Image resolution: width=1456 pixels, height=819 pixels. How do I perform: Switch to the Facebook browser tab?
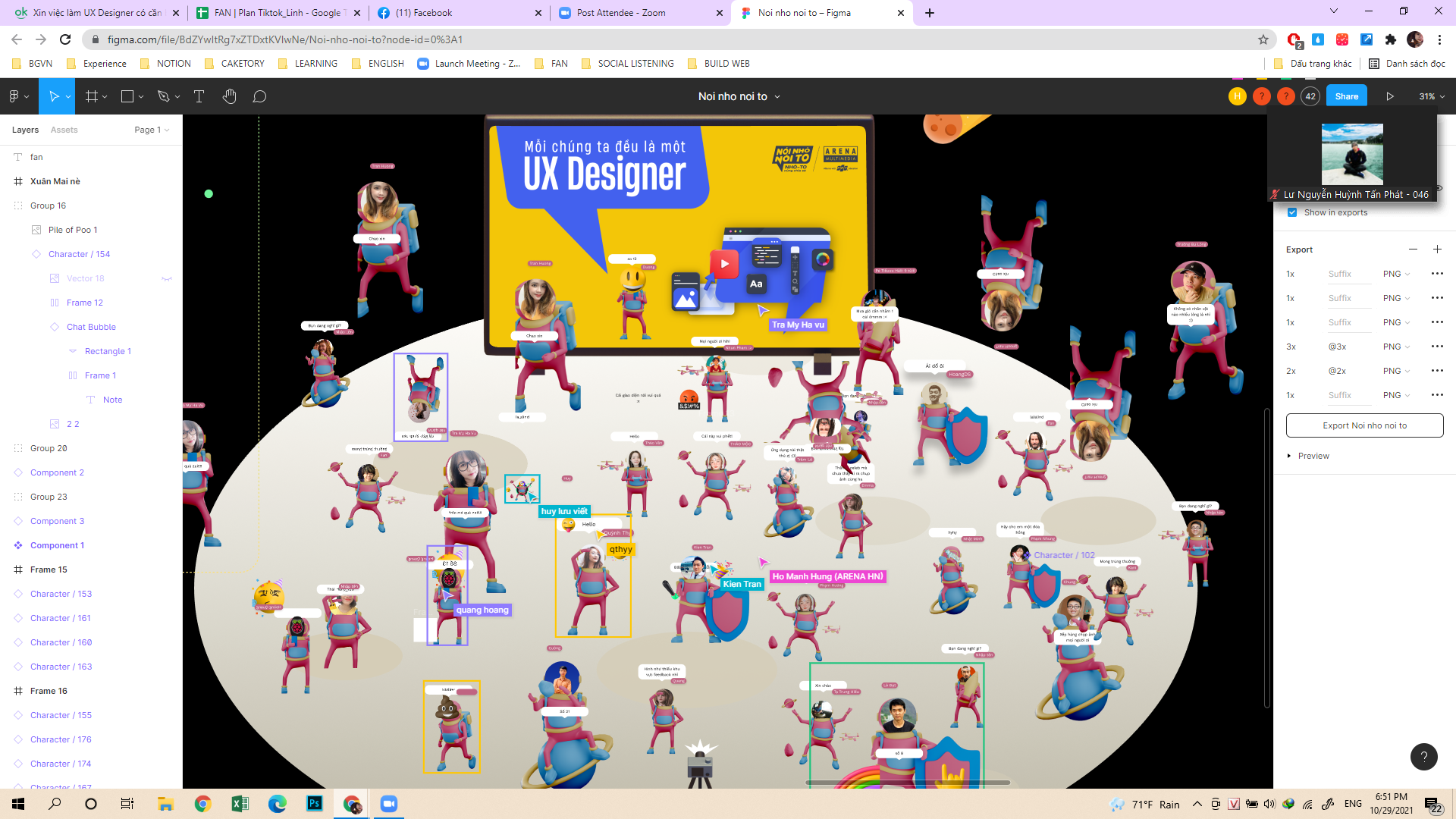pyautogui.click(x=459, y=13)
